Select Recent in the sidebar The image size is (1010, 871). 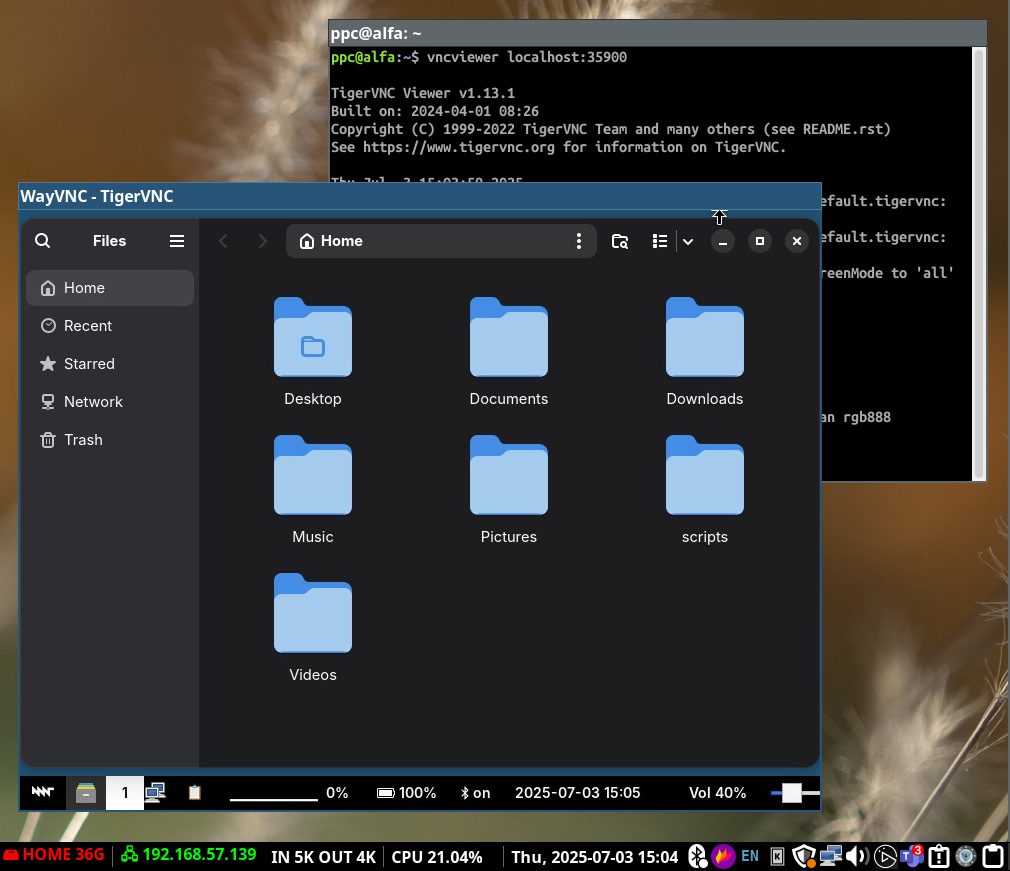coord(88,326)
